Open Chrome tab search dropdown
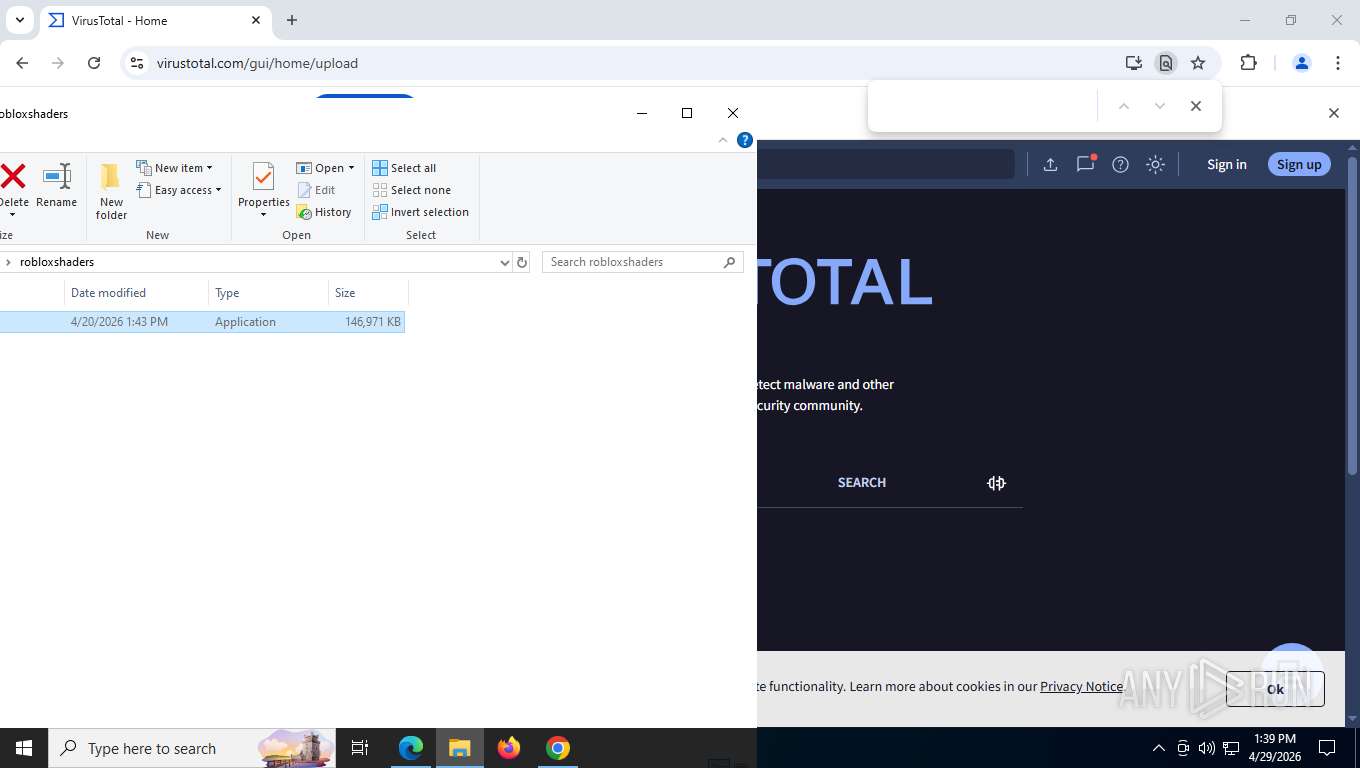 pyautogui.click(x=19, y=20)
